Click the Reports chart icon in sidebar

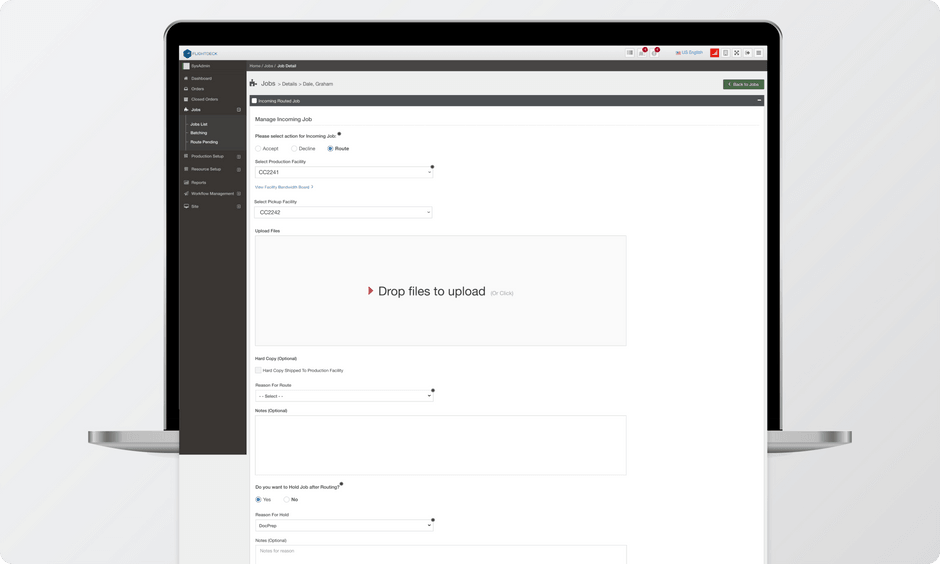point(186,182)
